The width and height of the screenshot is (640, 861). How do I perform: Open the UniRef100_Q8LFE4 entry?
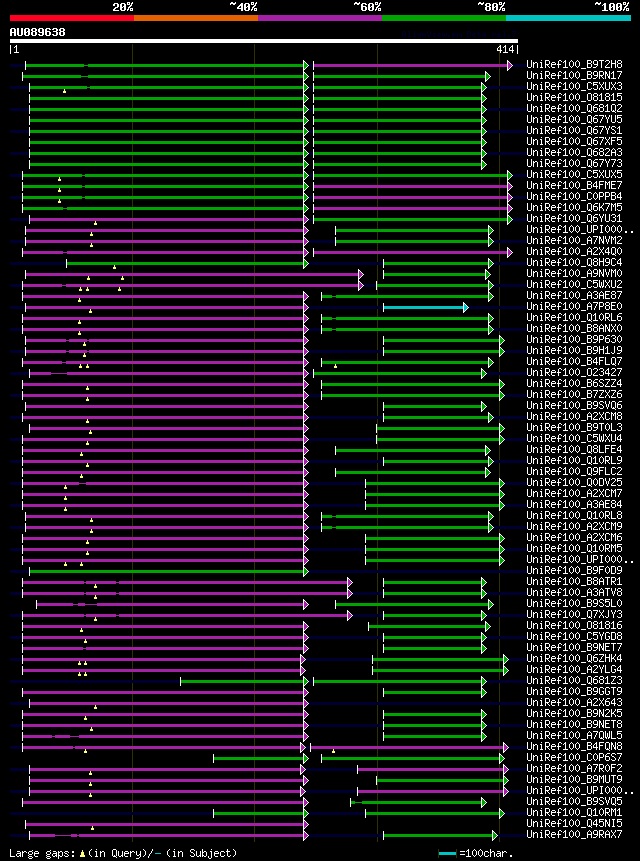574,449
